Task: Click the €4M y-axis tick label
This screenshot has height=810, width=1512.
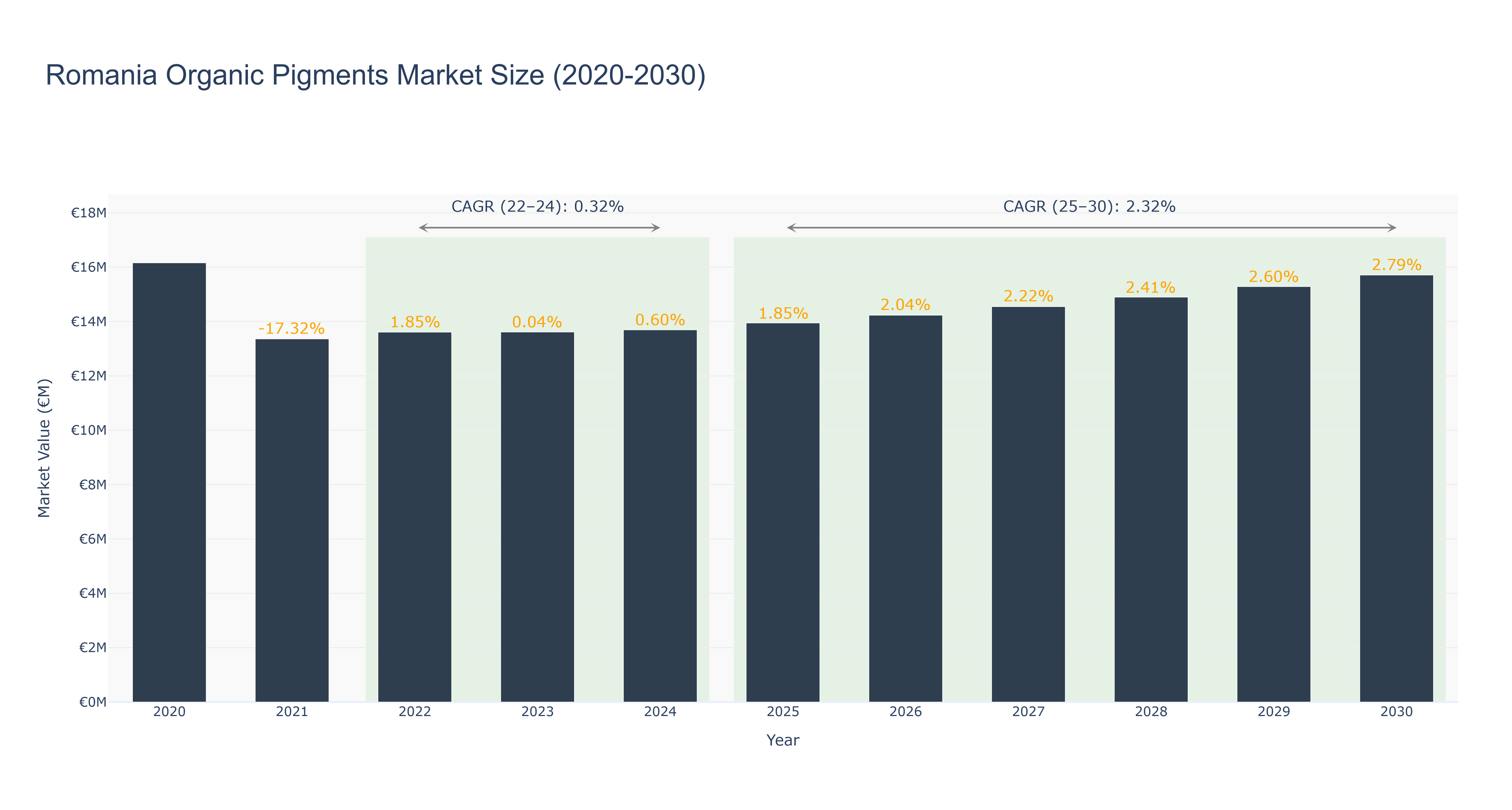Action: pos(93,593)
